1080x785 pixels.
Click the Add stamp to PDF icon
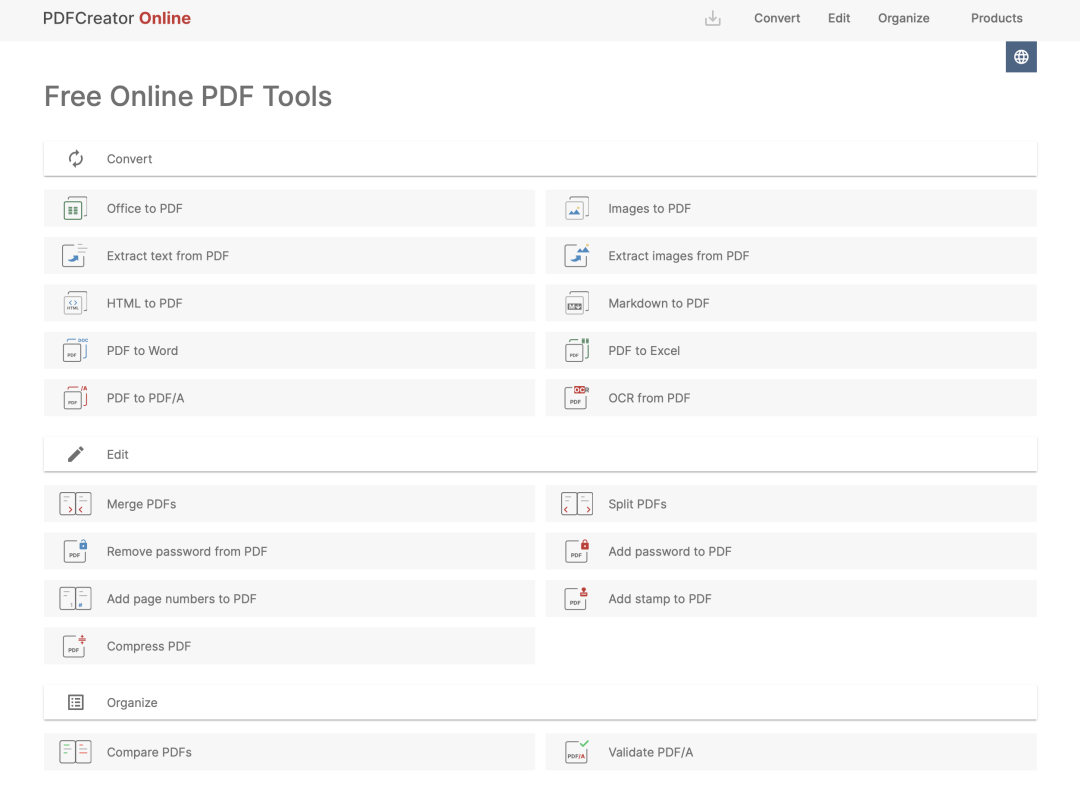[x=576, y=599]
